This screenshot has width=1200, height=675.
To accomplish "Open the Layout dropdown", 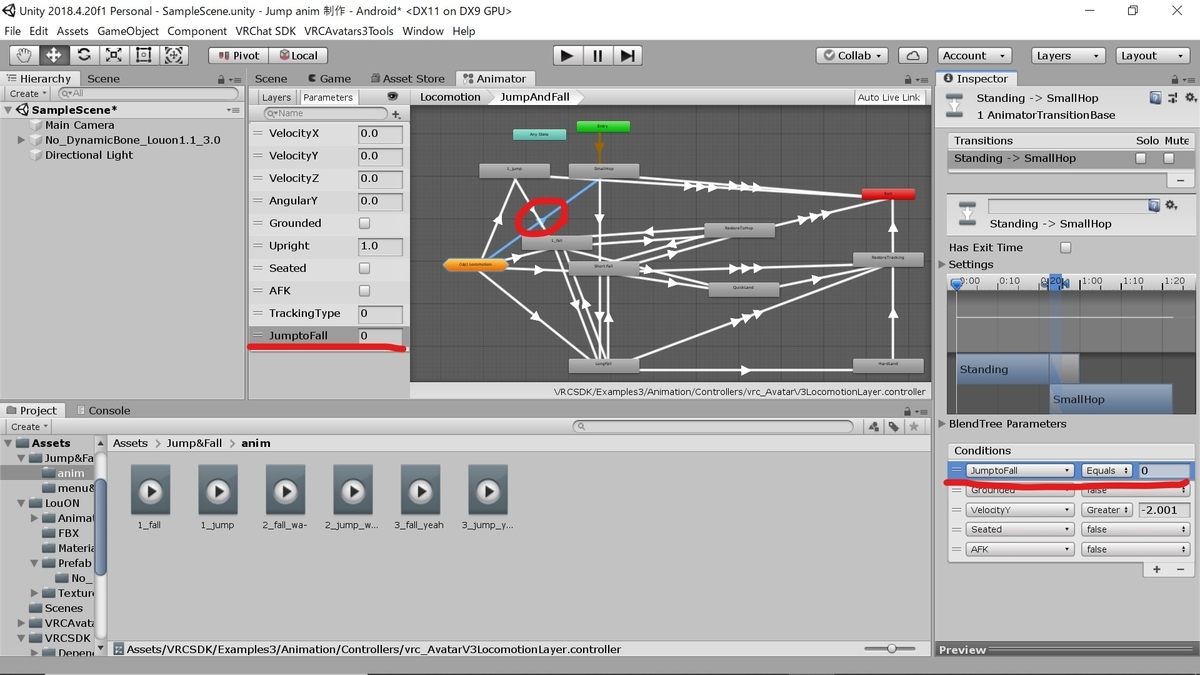I will pyautogui.click(x=1153, y=56).
